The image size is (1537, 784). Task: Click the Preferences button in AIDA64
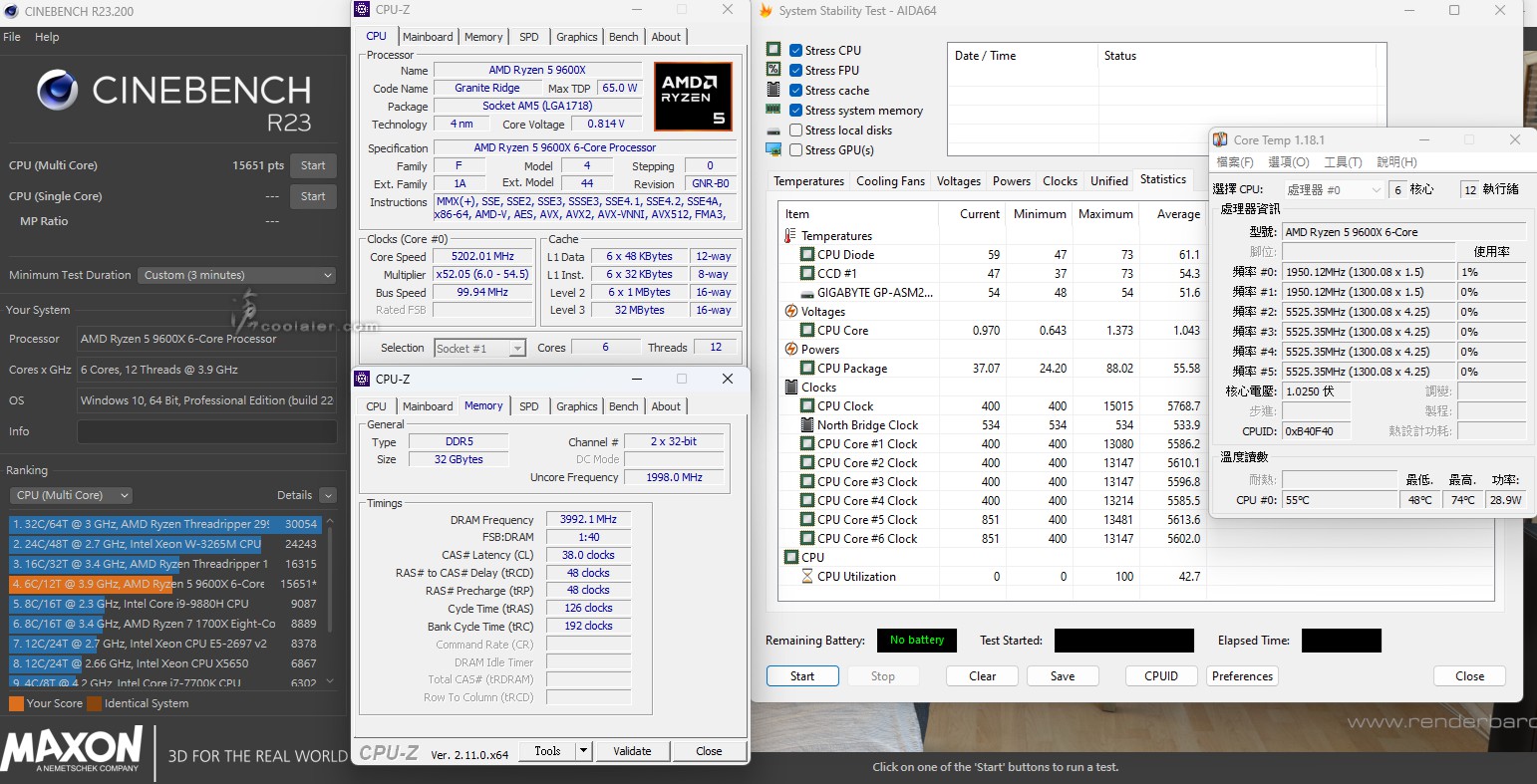tap(1242, 676)
